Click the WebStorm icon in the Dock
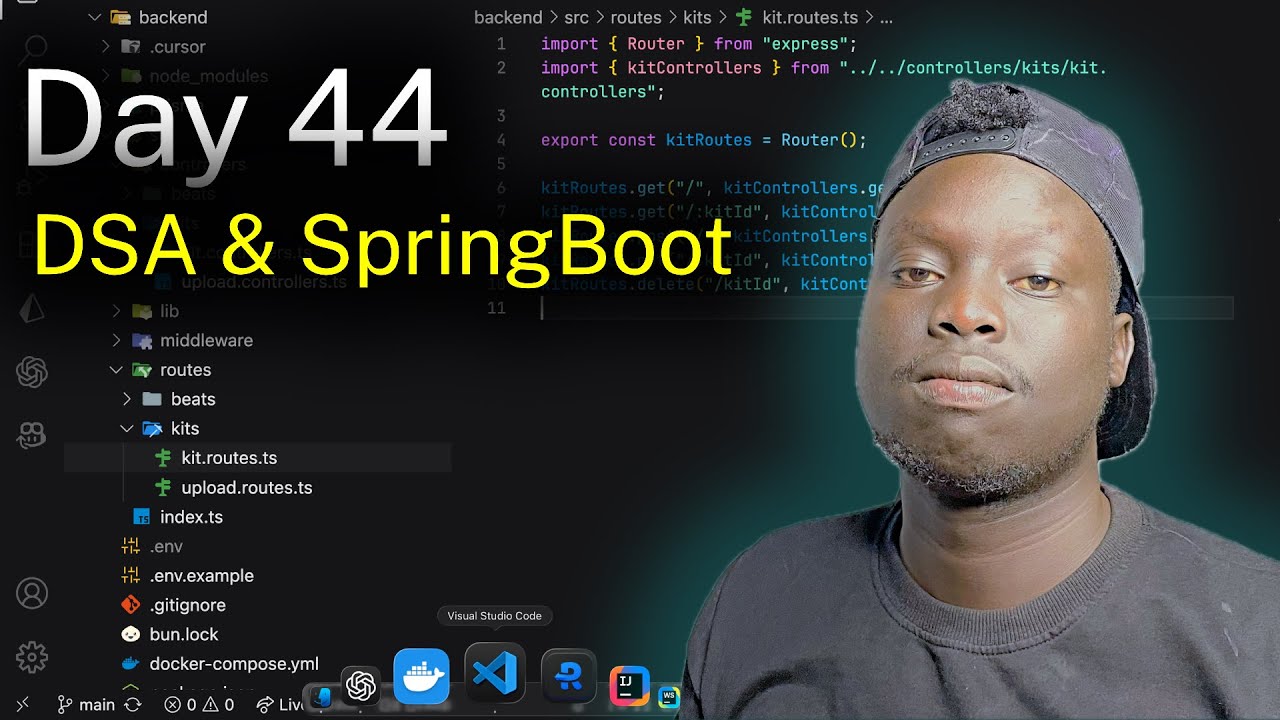The height and width of the screenshot is (720, 1280). 669,697
